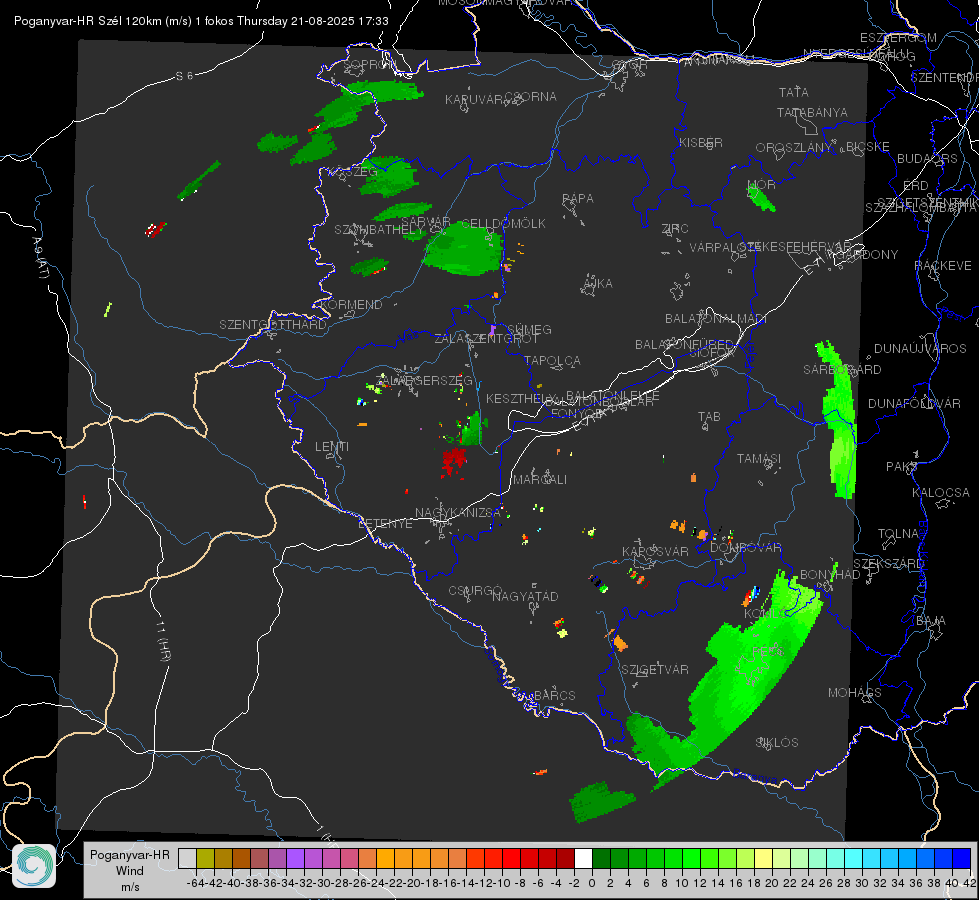Screen dimensions: 979x900
Task: Click the ZIRC town label
Action: click(675, 229)
